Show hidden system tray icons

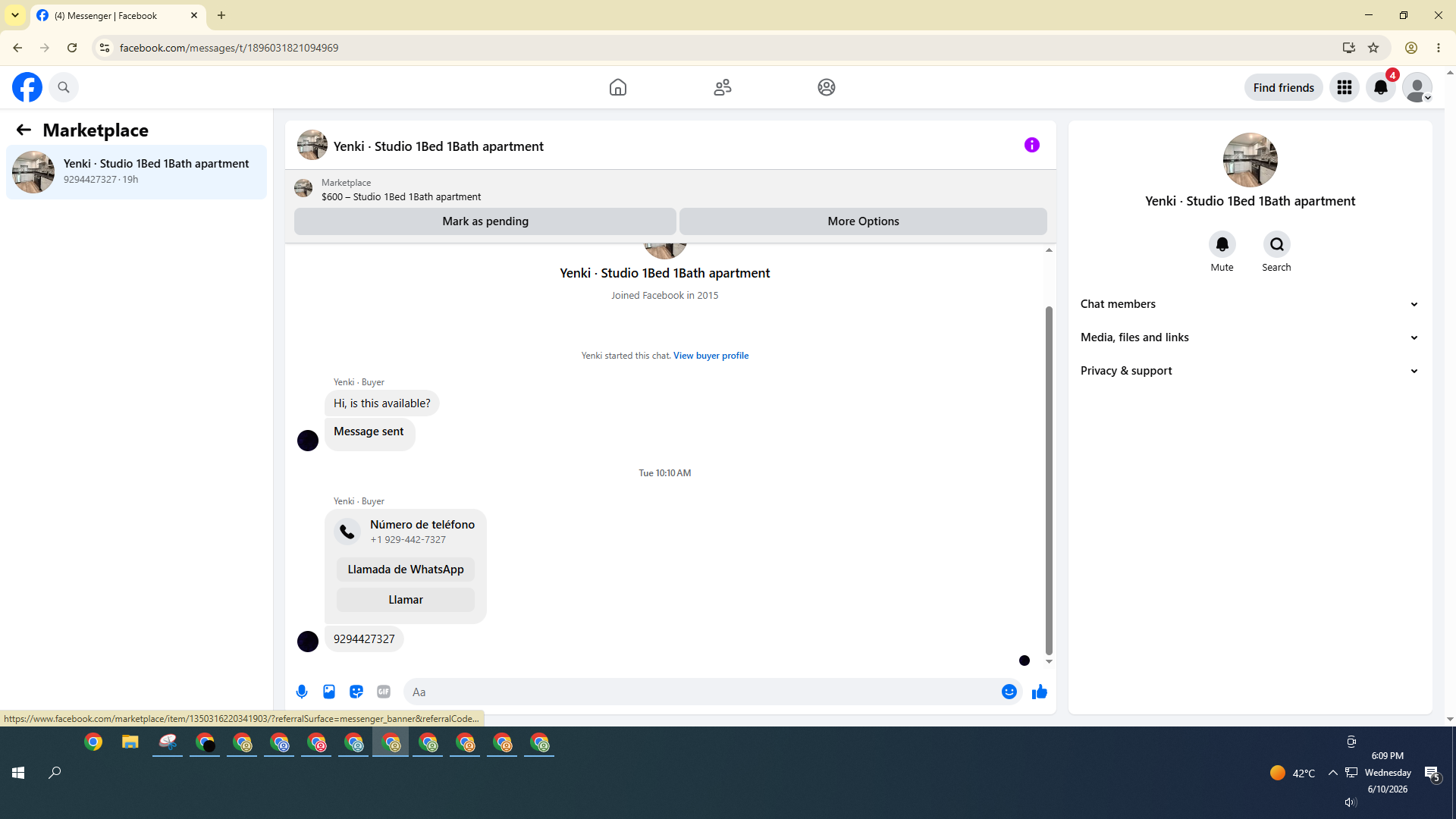coord(1332,773)
